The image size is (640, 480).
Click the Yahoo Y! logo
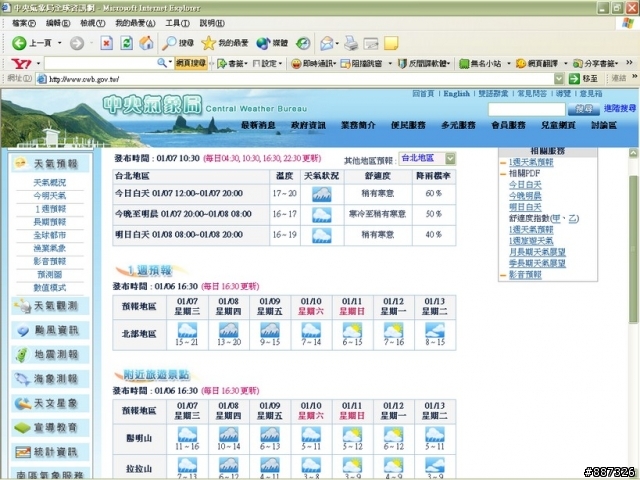coord(21,63)
